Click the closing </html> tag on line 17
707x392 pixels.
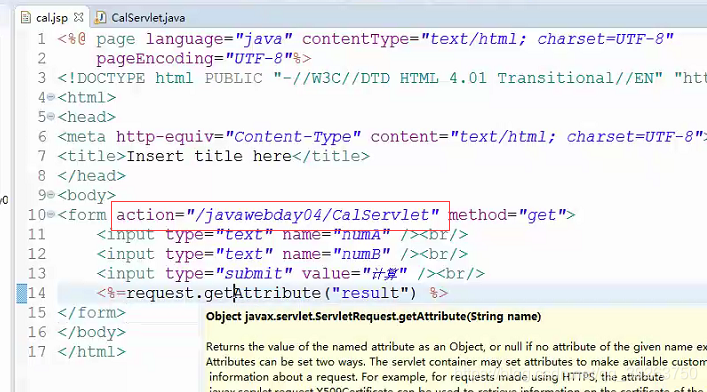pos(92,352)
